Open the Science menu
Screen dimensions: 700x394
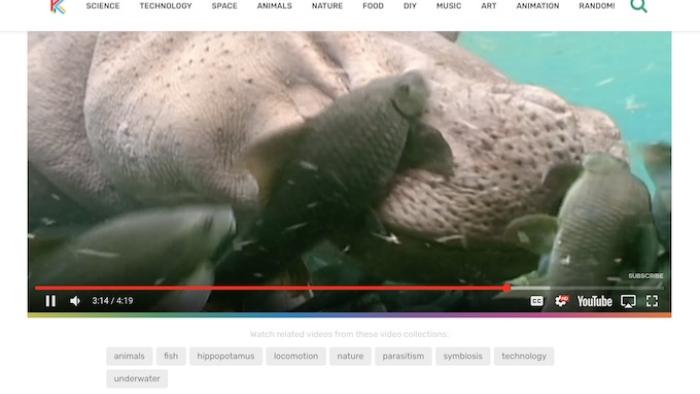pos(103,6)
